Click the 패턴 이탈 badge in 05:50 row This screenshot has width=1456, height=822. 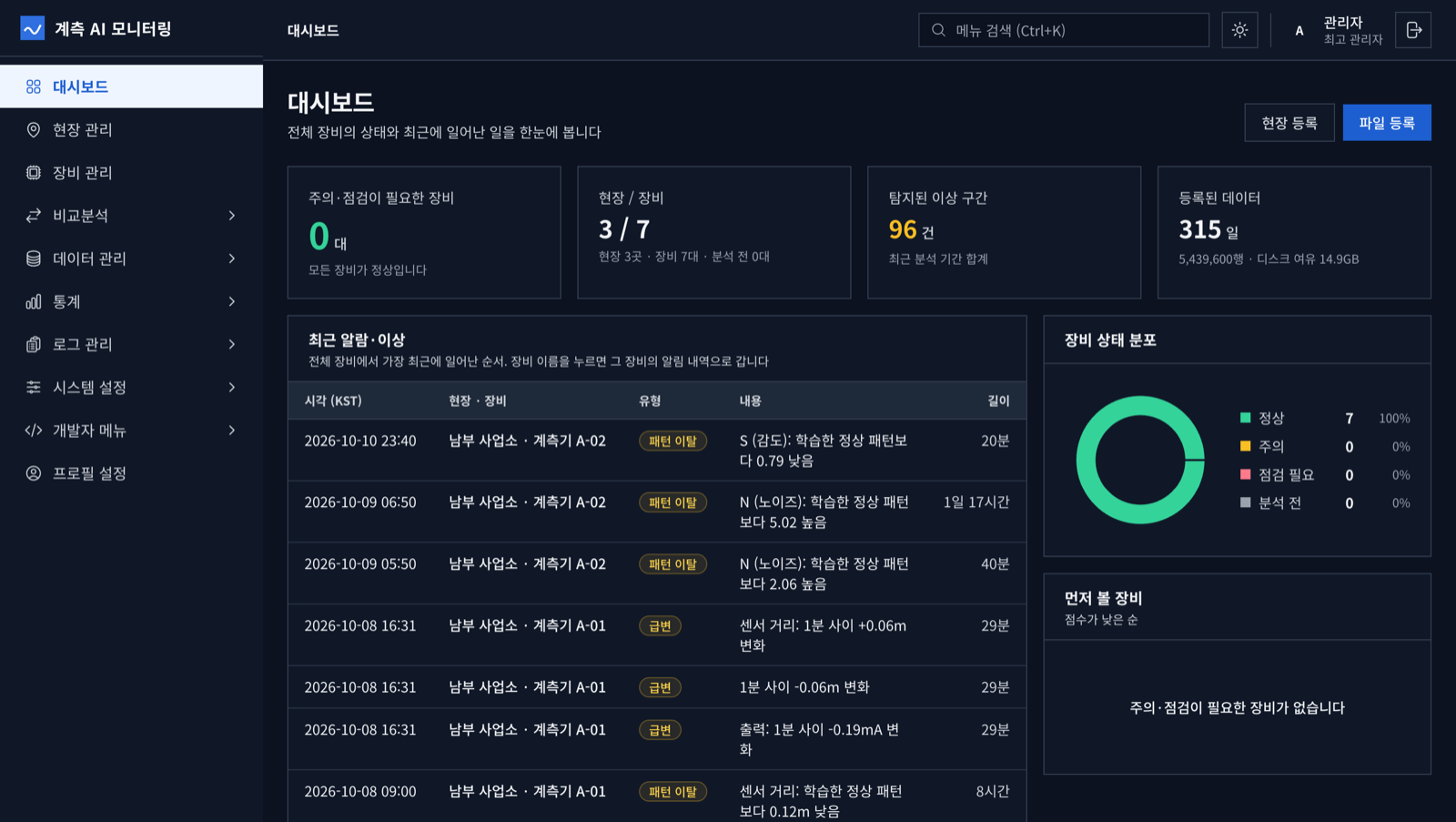[x=672, y=564]
